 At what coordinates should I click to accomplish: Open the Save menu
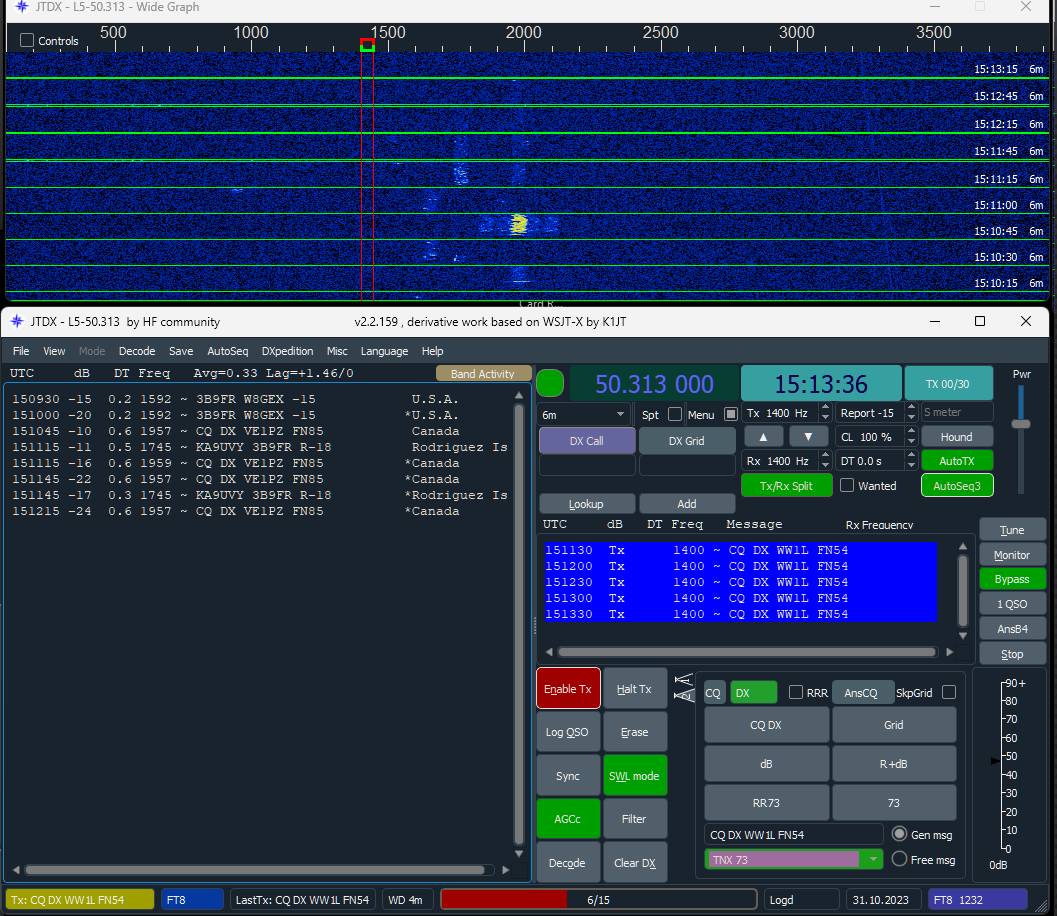181,351
